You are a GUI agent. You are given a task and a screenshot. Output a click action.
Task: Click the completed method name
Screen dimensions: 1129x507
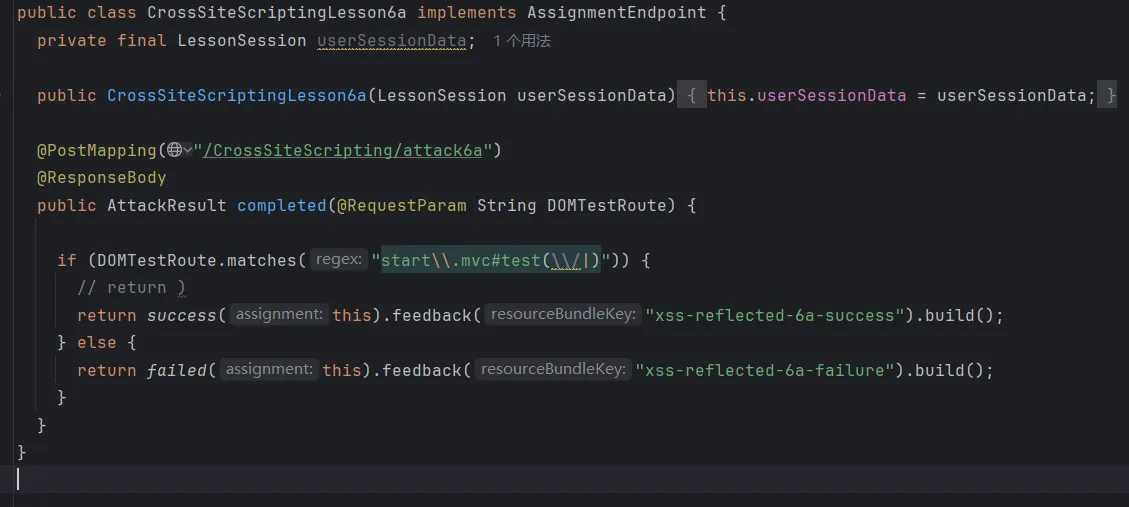281,205
